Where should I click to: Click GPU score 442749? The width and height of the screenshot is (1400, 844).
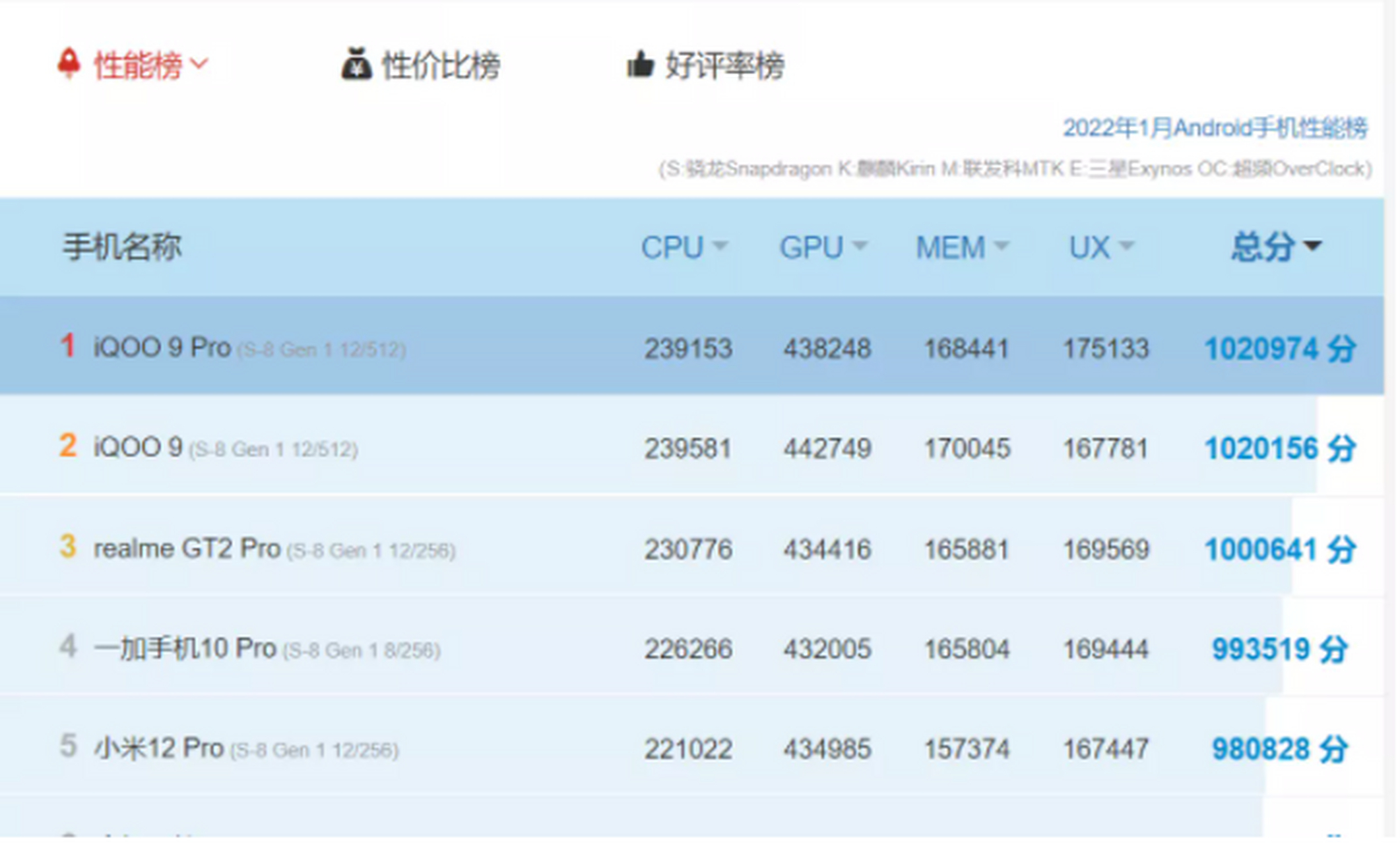coord(827,448)
